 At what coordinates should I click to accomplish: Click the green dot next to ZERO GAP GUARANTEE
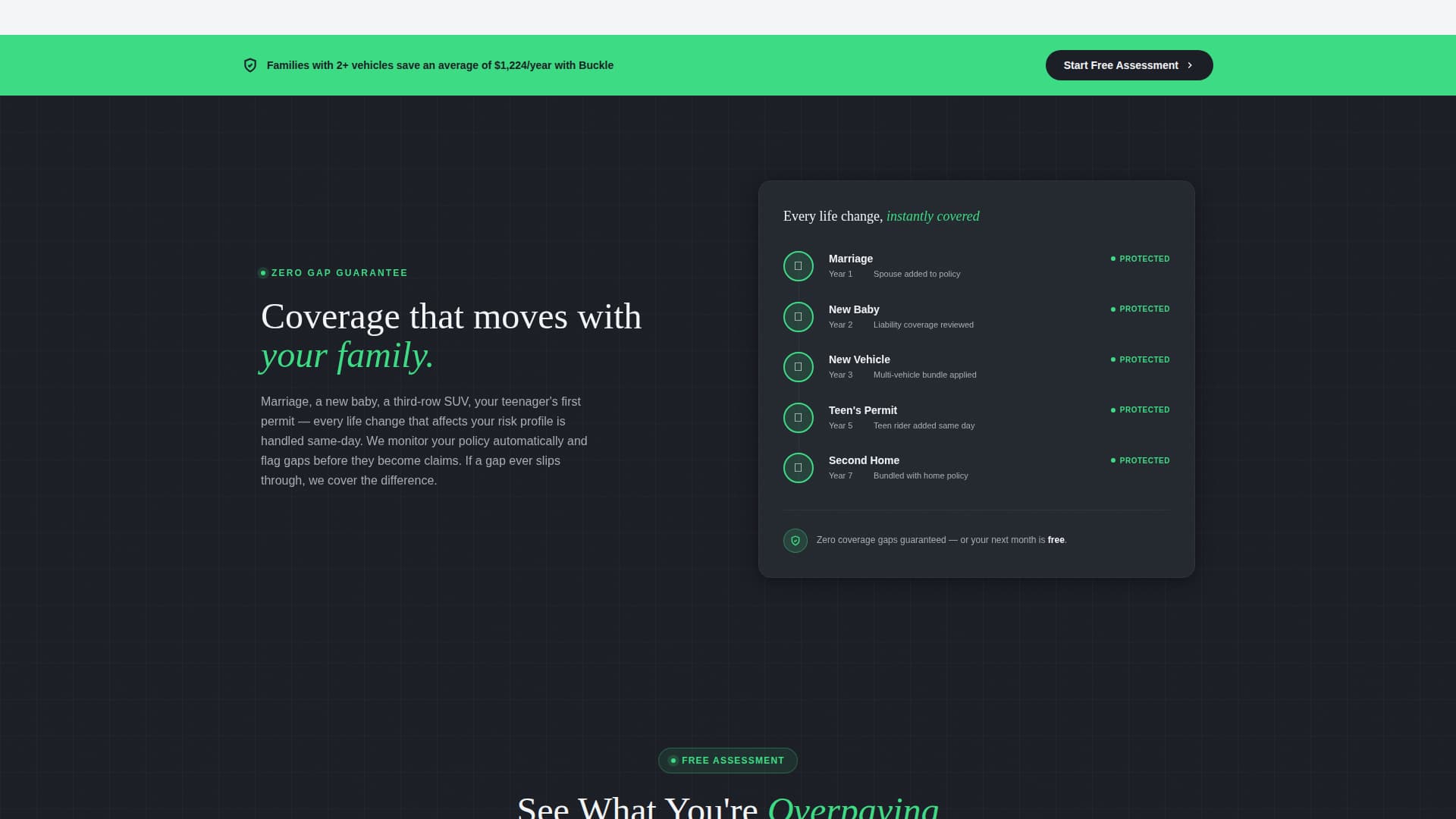coord(263,272)
